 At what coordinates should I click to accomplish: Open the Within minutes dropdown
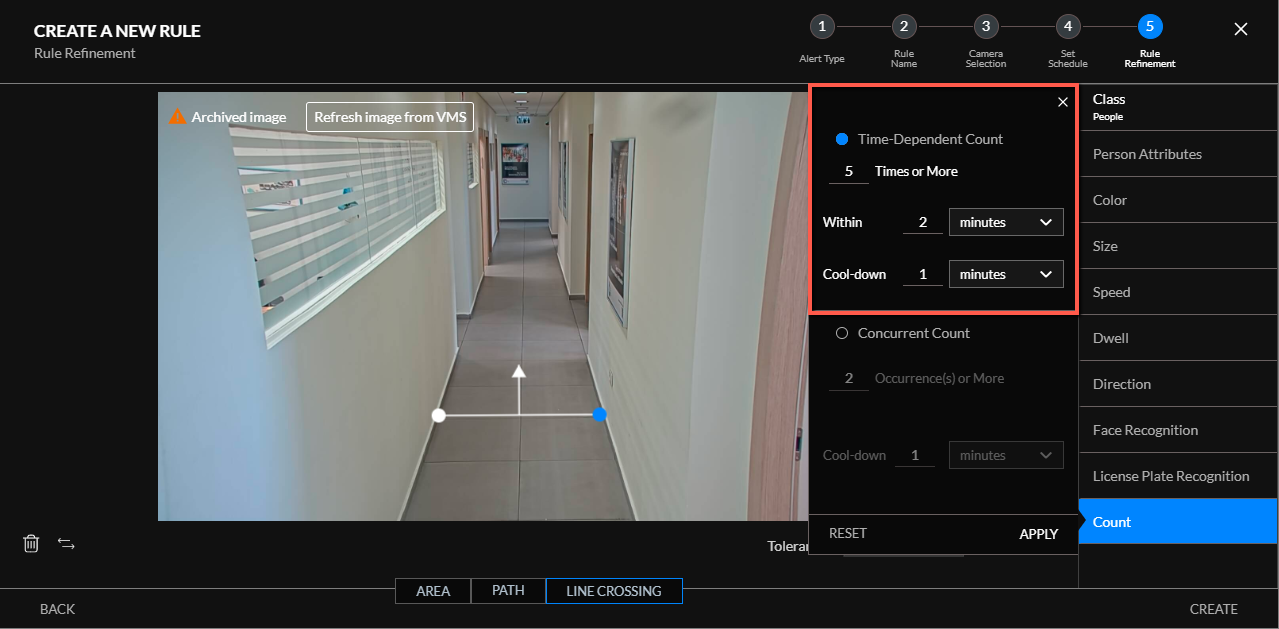1006,222
